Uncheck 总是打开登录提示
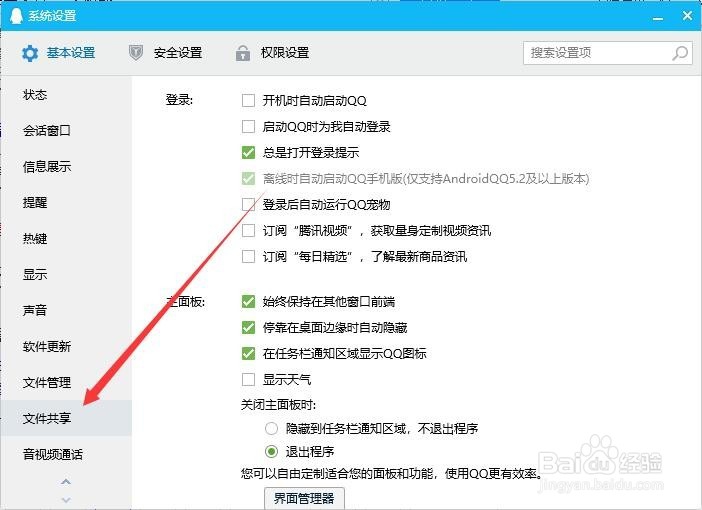The width and height of the screenshot is (702, 510). (248, 152)
